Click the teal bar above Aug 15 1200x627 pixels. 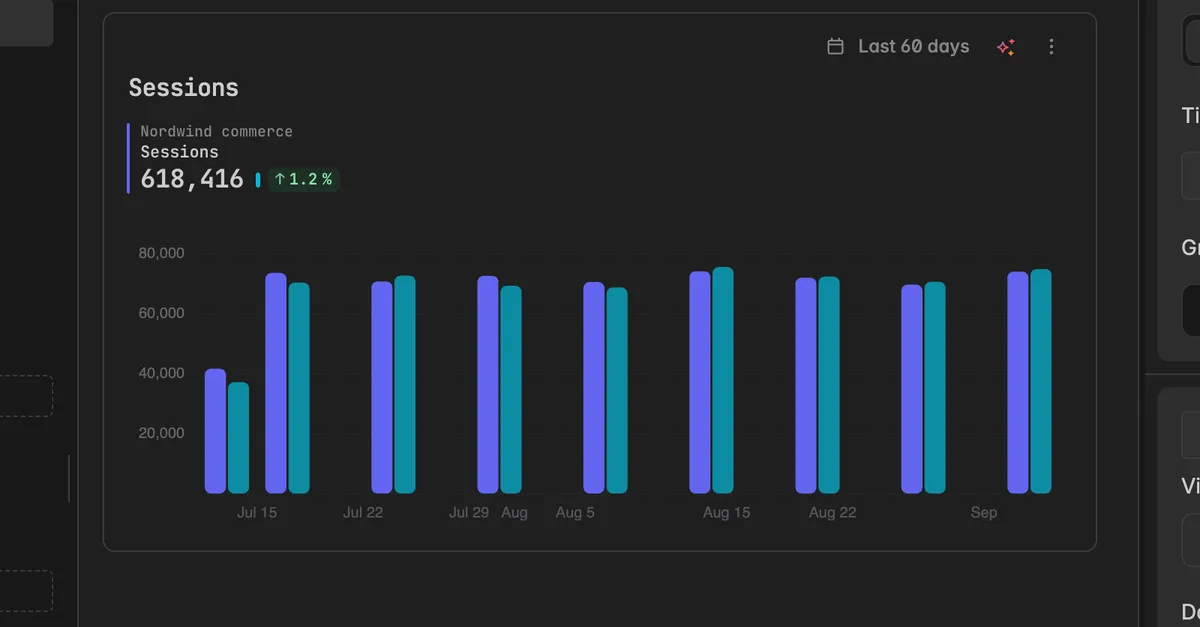(723, 380)
